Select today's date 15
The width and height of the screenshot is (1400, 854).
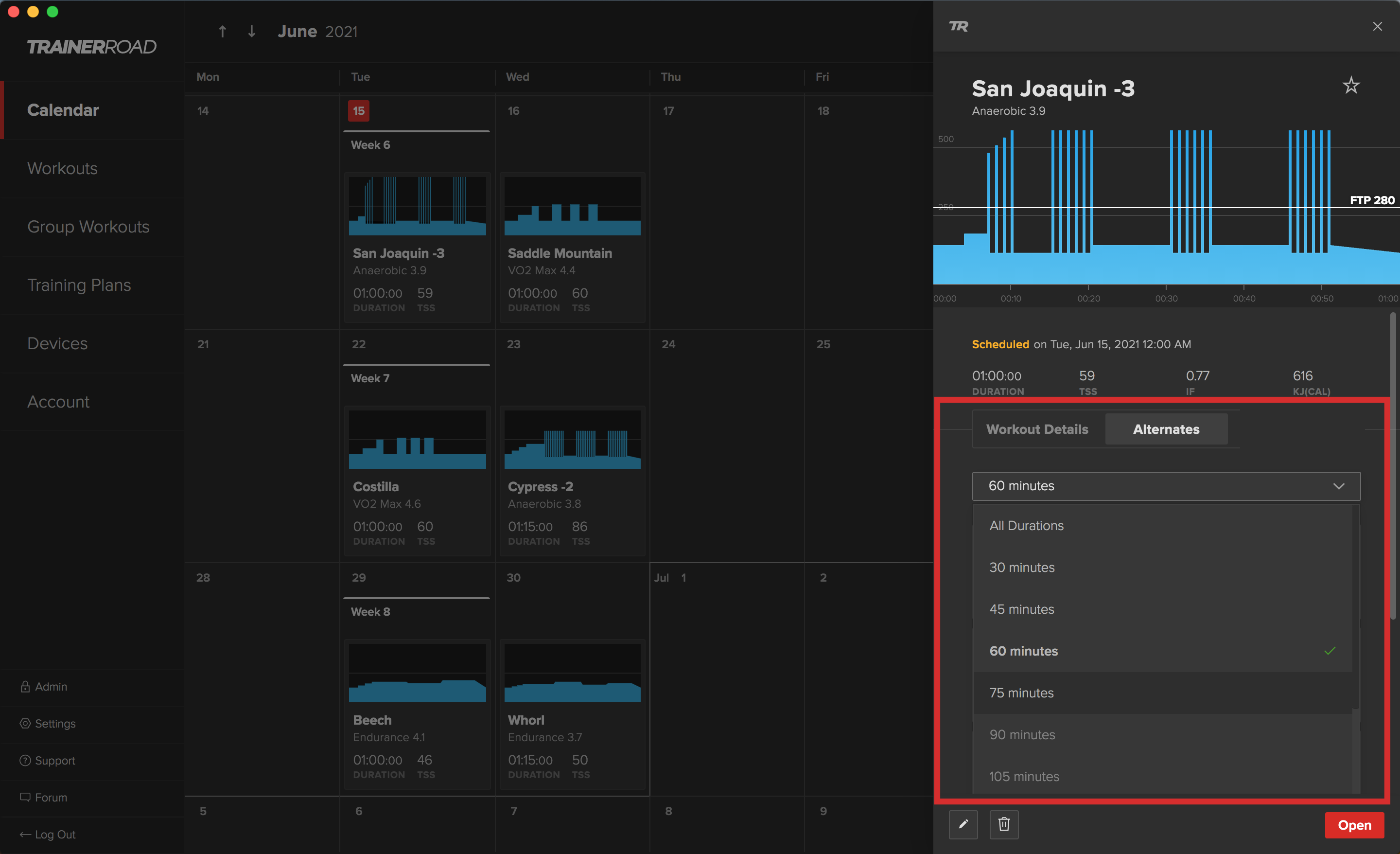click(x=359, y=111)
